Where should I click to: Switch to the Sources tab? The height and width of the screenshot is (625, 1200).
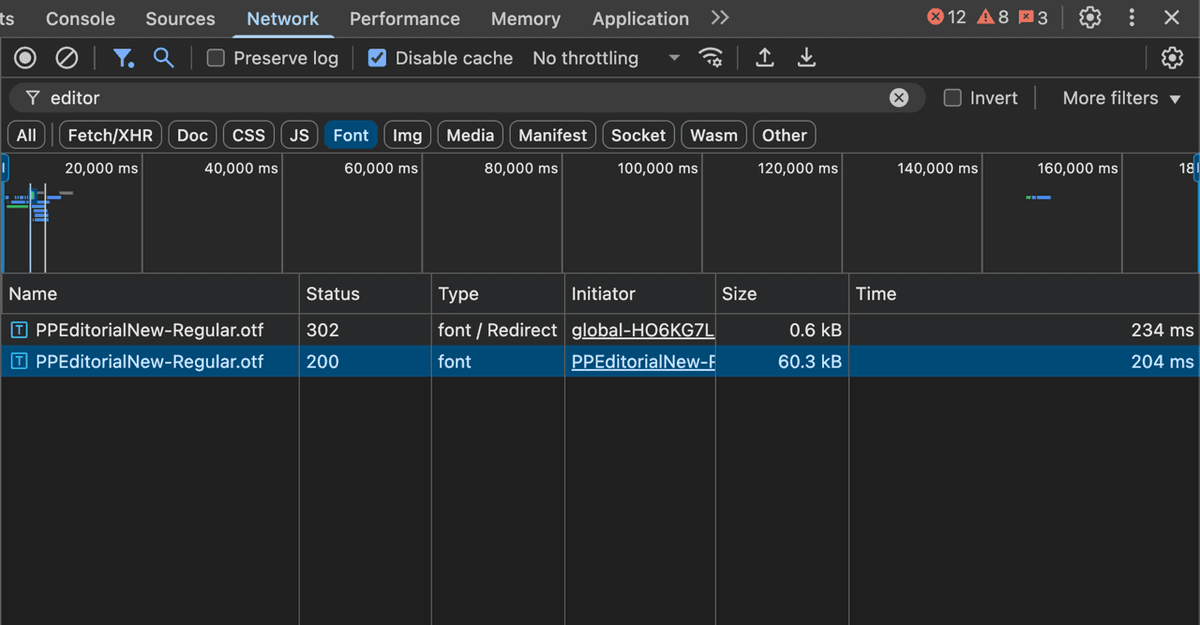click(x=180, y=18)
